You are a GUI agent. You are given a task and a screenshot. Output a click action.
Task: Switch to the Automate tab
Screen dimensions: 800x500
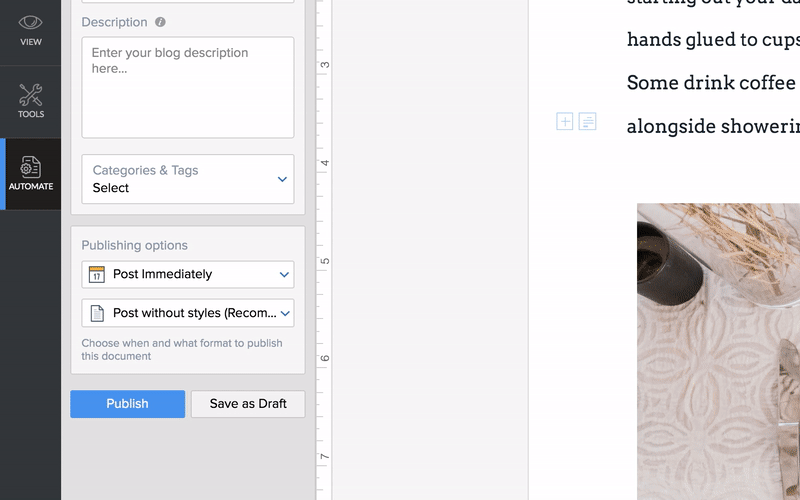tap(31, 173)
